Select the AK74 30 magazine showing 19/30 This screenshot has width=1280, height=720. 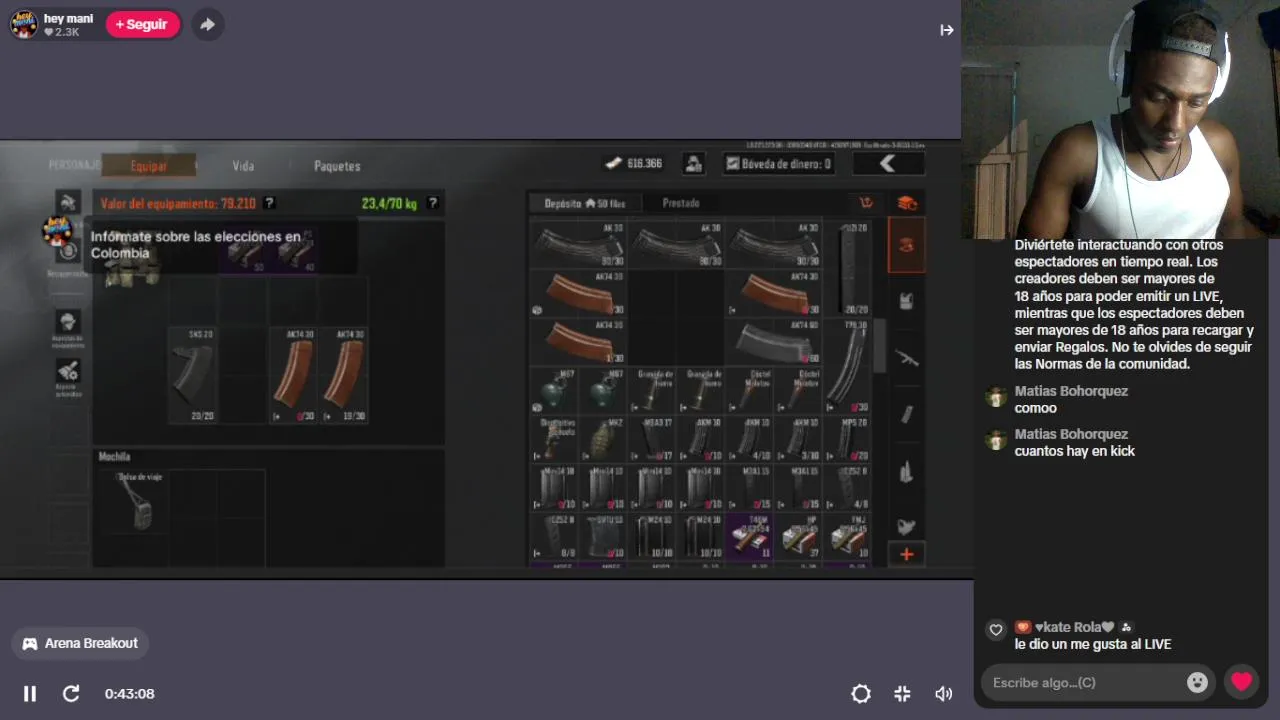343,374
